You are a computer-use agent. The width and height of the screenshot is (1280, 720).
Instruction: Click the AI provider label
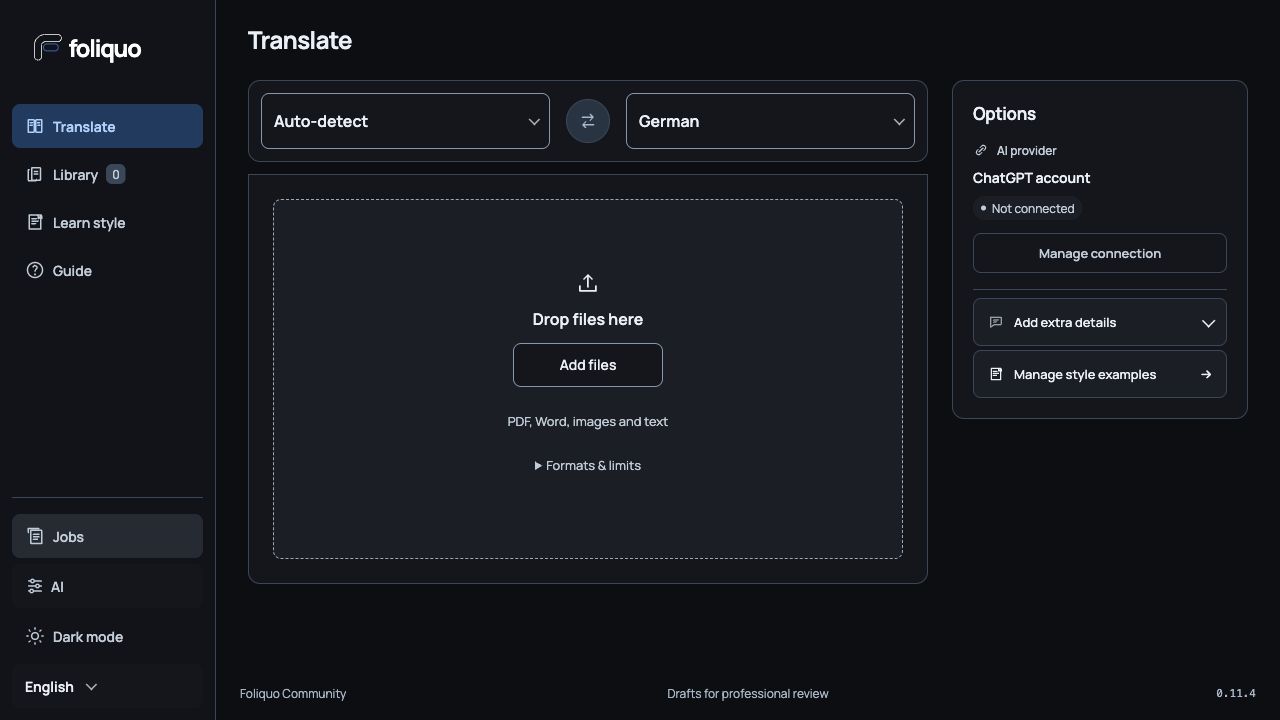[1026, 150]
